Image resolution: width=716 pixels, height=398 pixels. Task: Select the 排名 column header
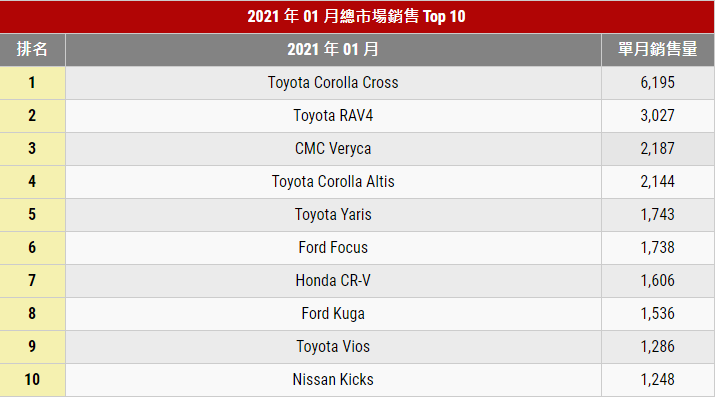[x=32, y=49]
